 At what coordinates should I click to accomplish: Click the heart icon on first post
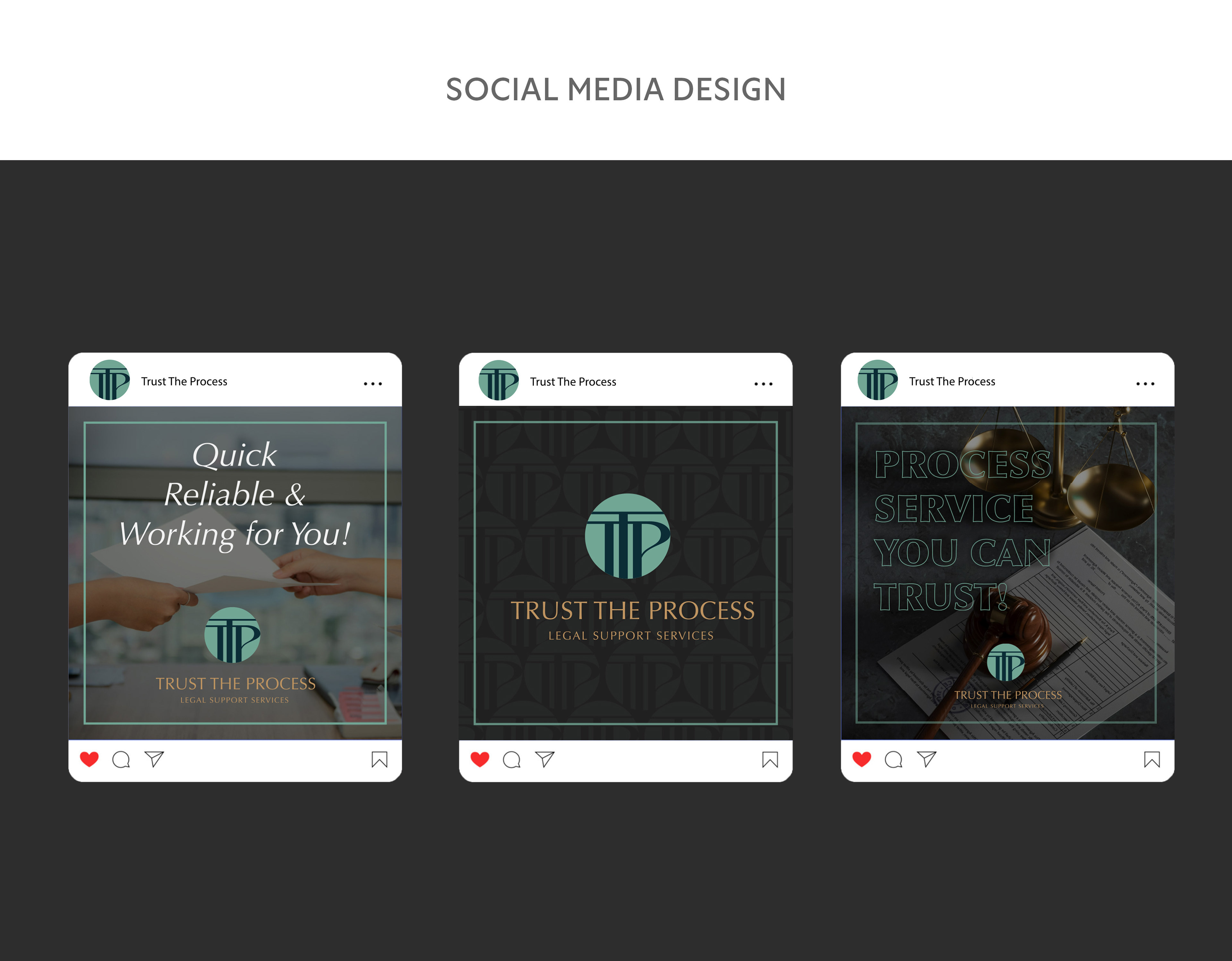89,759
